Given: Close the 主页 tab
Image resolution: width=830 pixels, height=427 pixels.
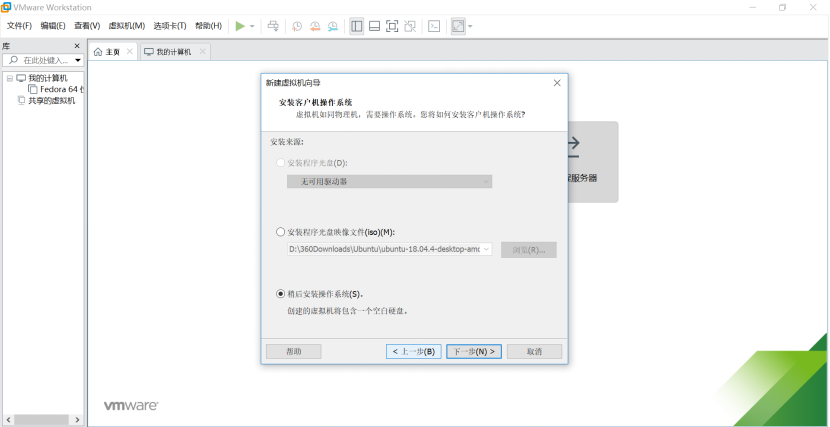Looking at the screenshot, I should (130, 51).
